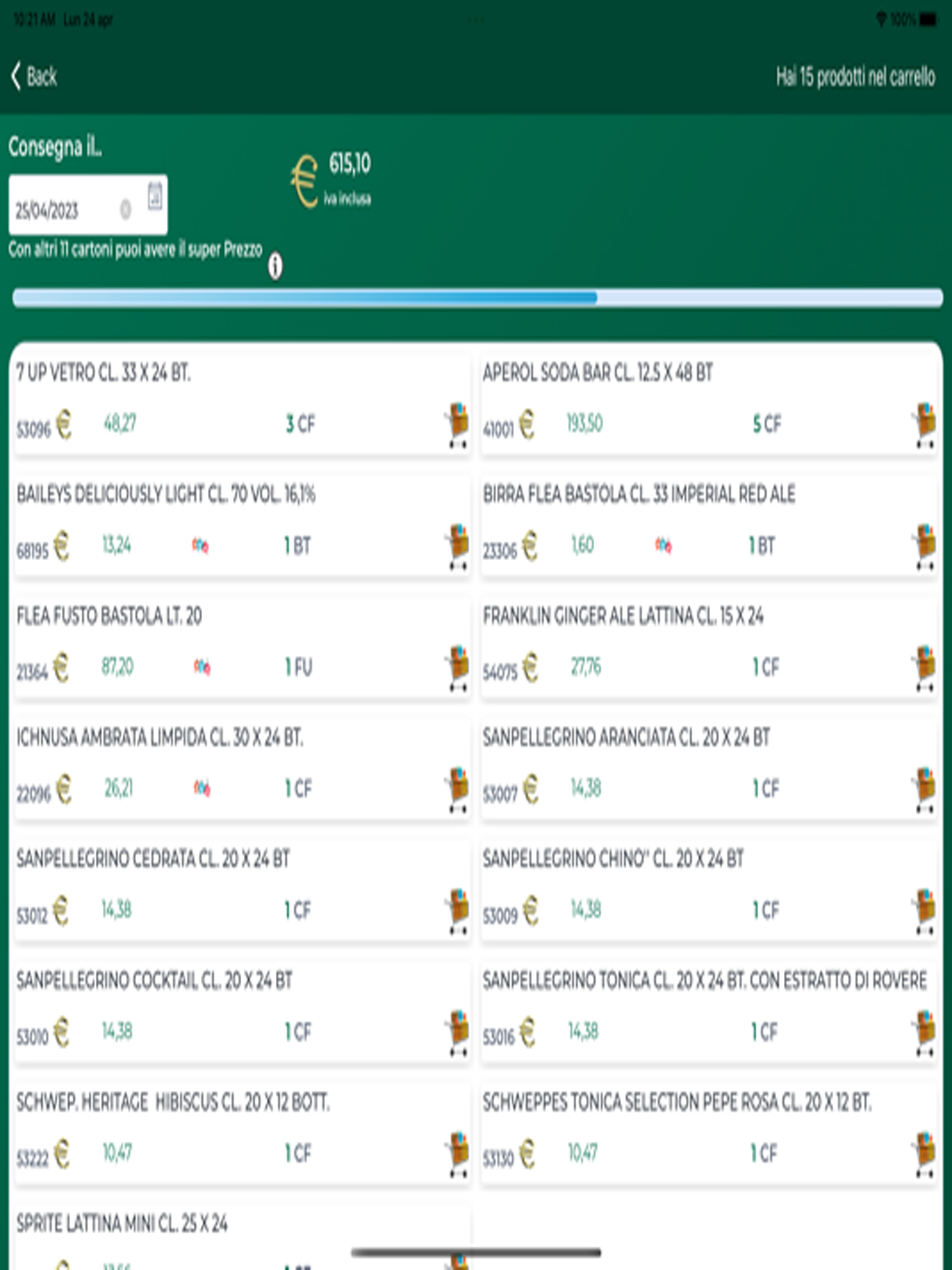
Task: Select product name '7 UP VETRO CL. 33 X 24 BT.'
Action: pos(103,373)
